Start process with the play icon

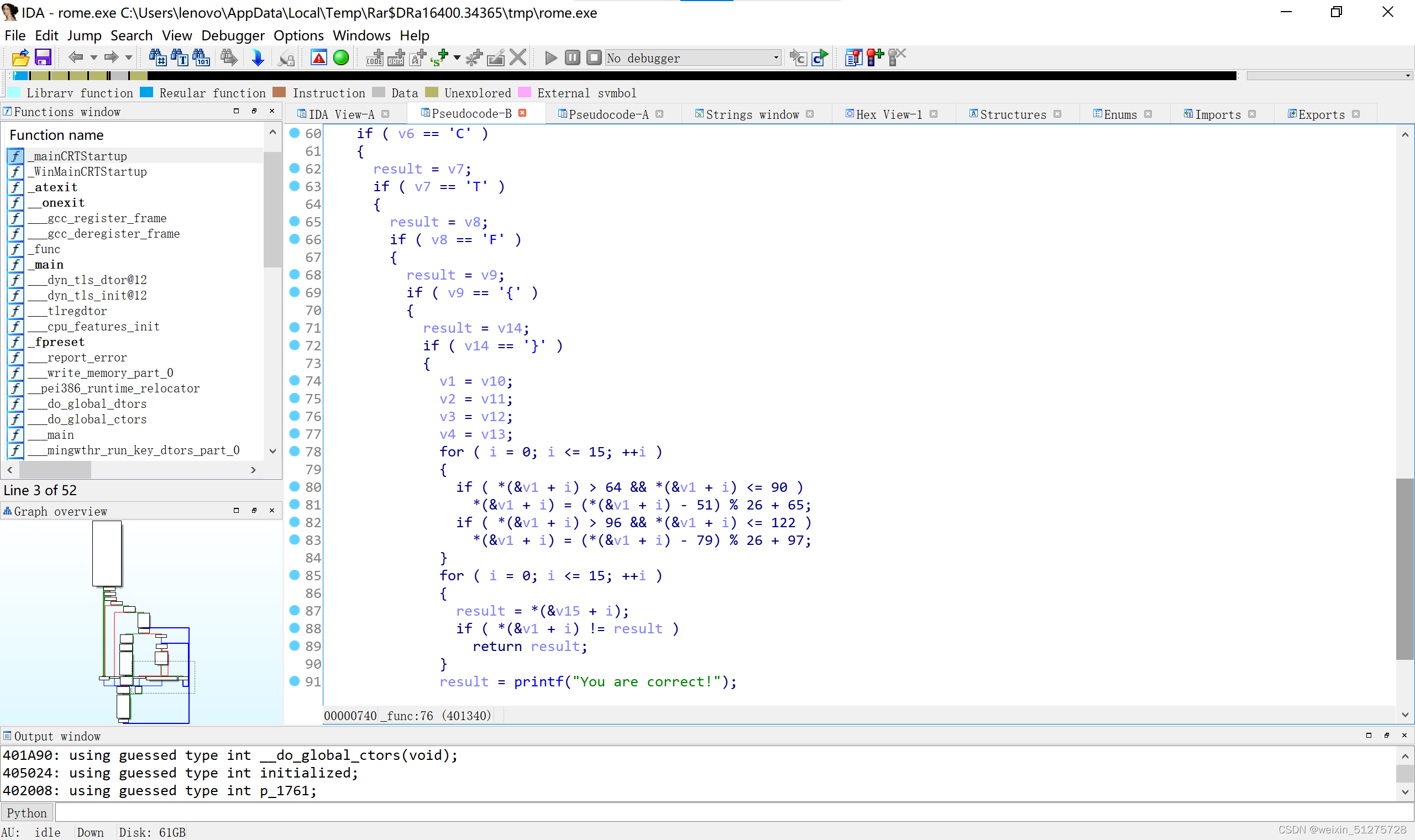550,57
